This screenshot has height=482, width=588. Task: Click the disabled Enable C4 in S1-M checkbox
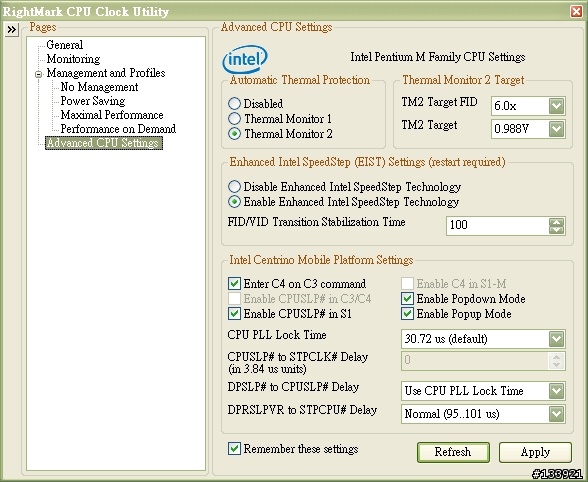tap(408, 284)
